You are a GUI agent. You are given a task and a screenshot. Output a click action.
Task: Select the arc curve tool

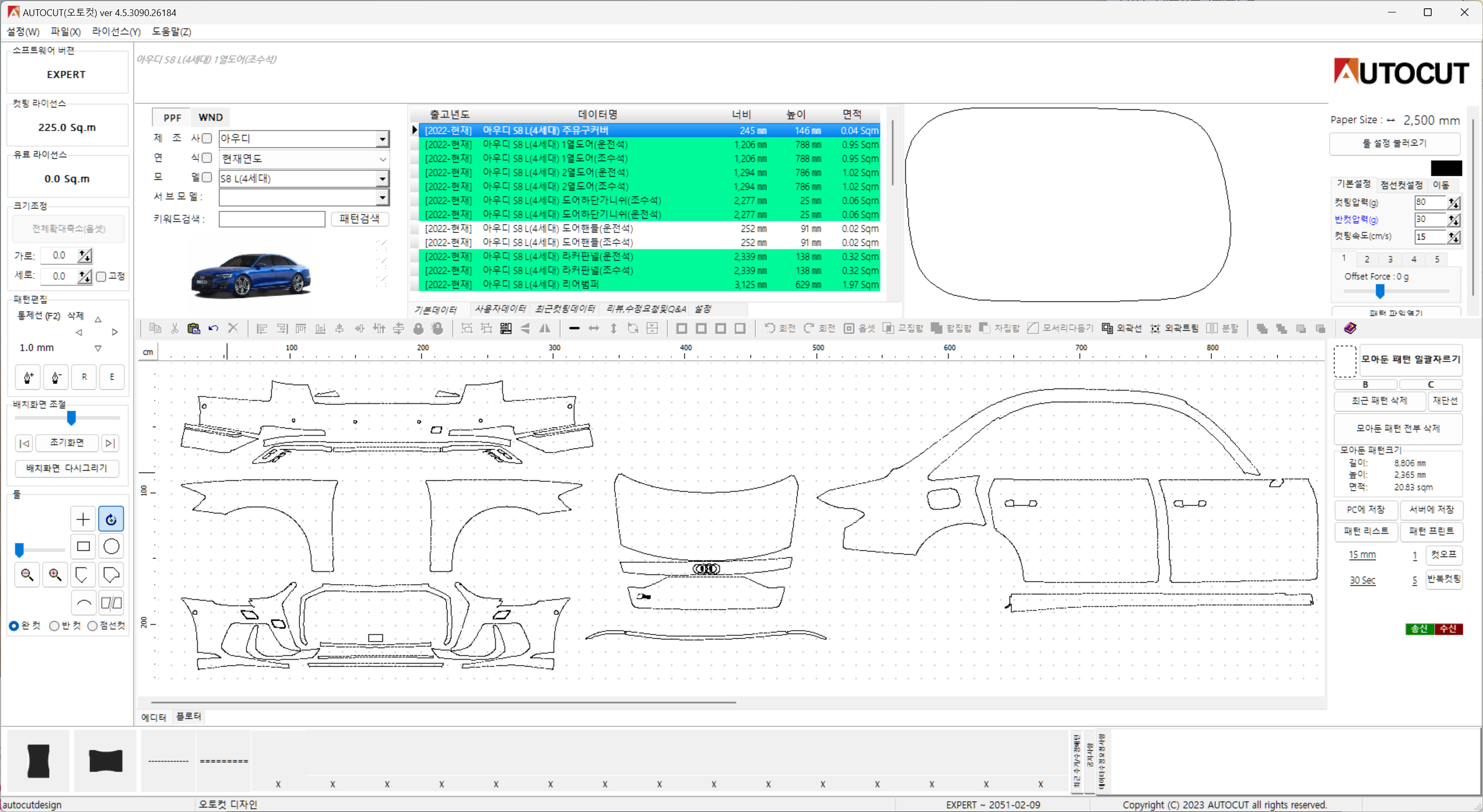point(83,603)
